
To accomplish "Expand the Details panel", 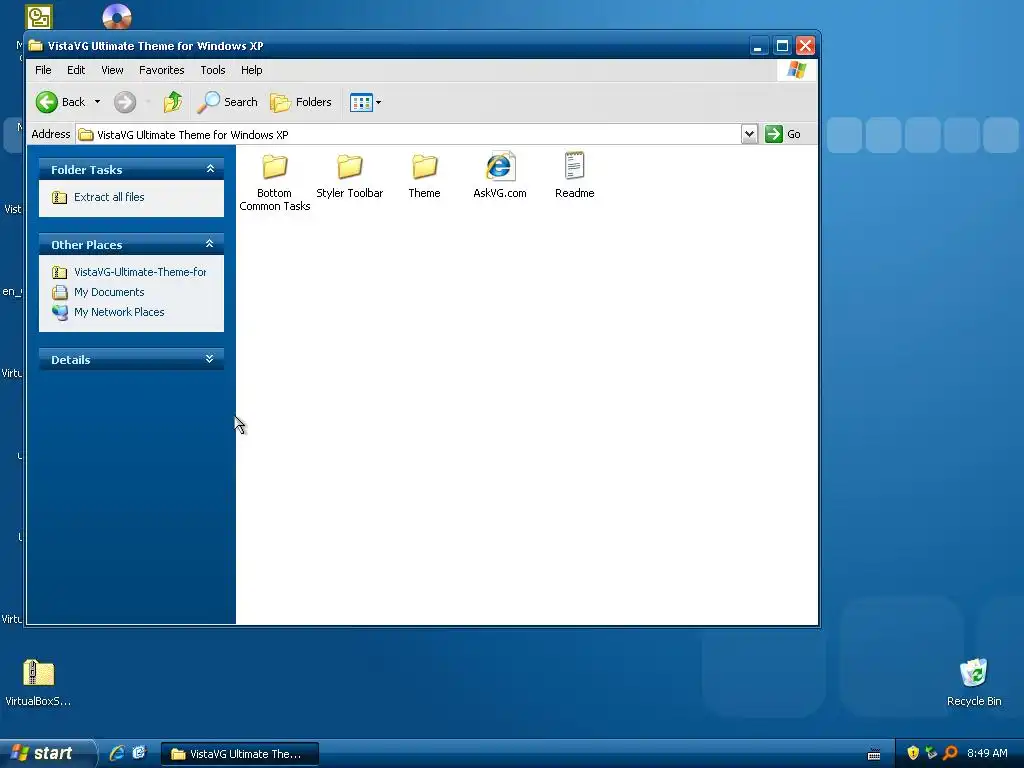I will point(210,359).
